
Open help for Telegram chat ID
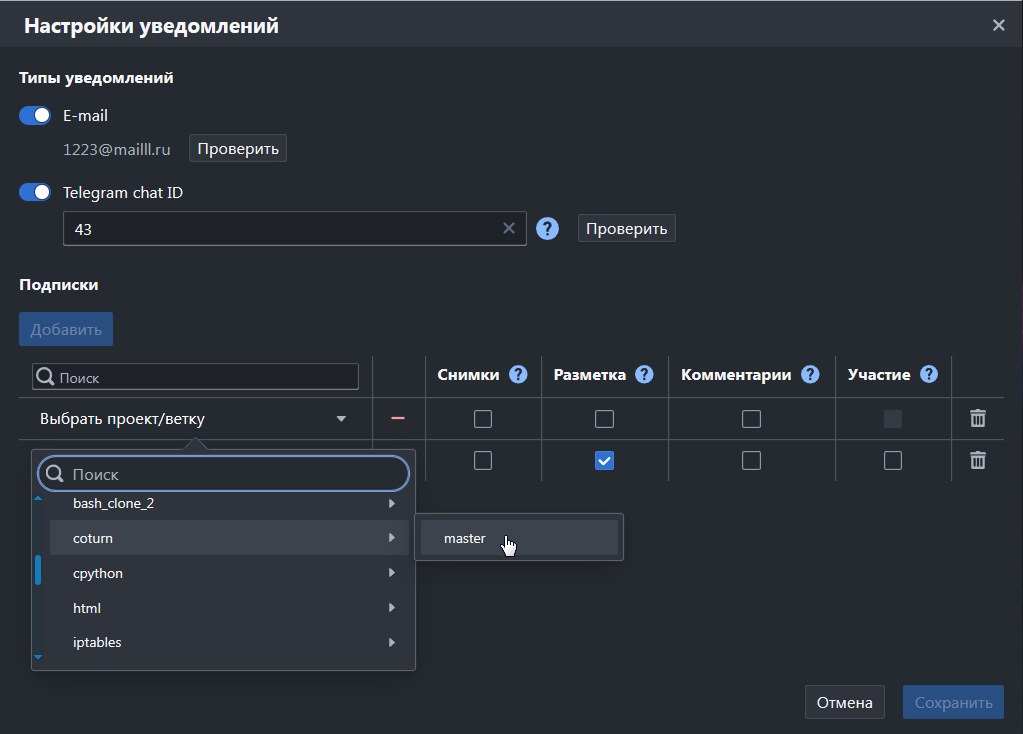tap(547, 229)
